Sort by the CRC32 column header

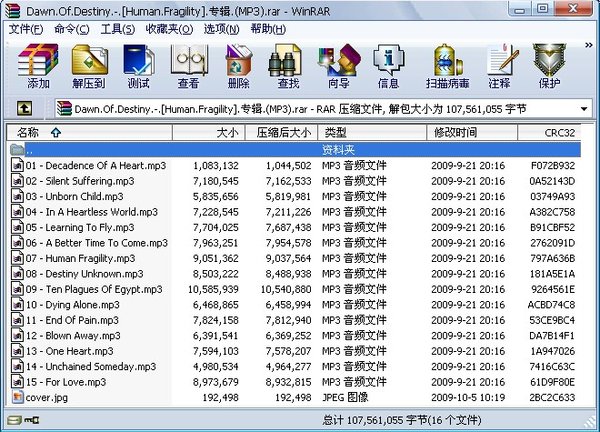549,133
